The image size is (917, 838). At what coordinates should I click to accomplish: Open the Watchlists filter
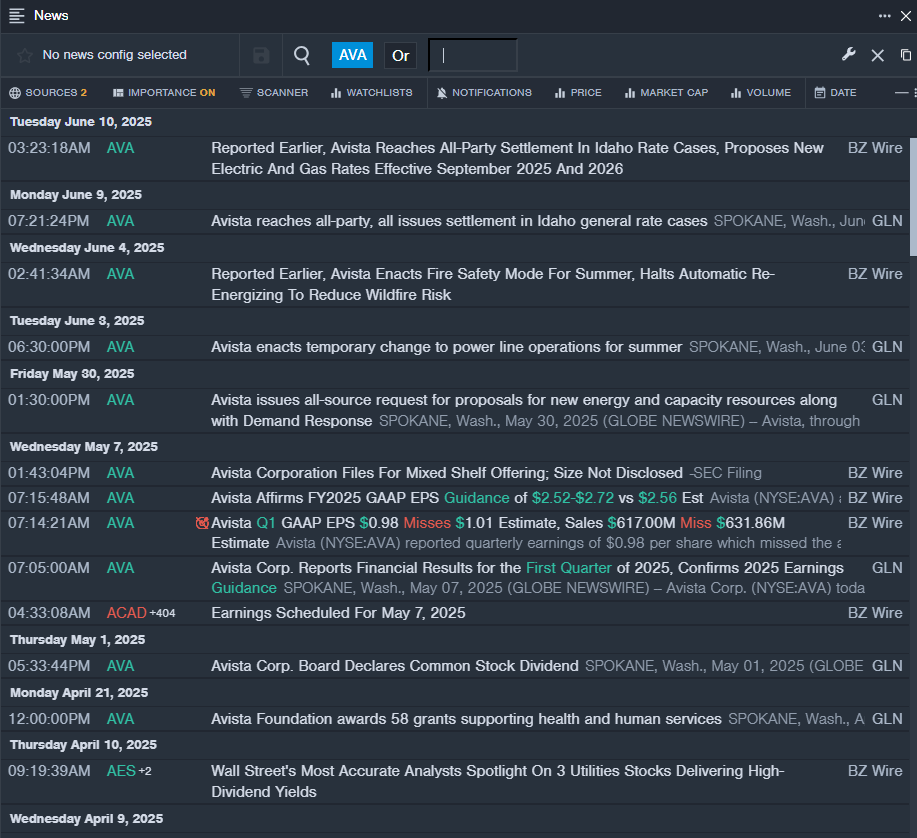click(x=371, y=93)
